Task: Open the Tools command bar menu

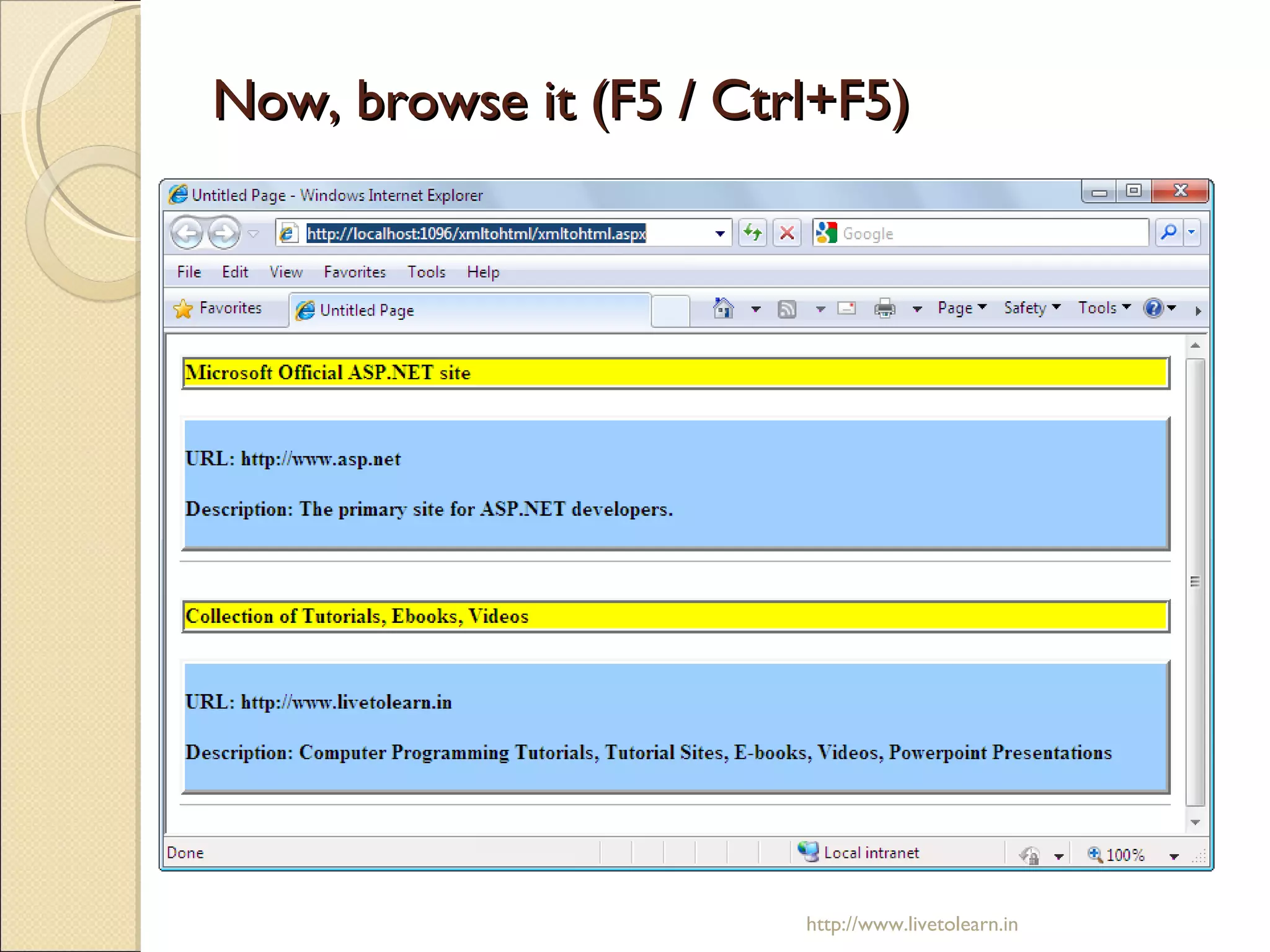Action: point(1104,308)
